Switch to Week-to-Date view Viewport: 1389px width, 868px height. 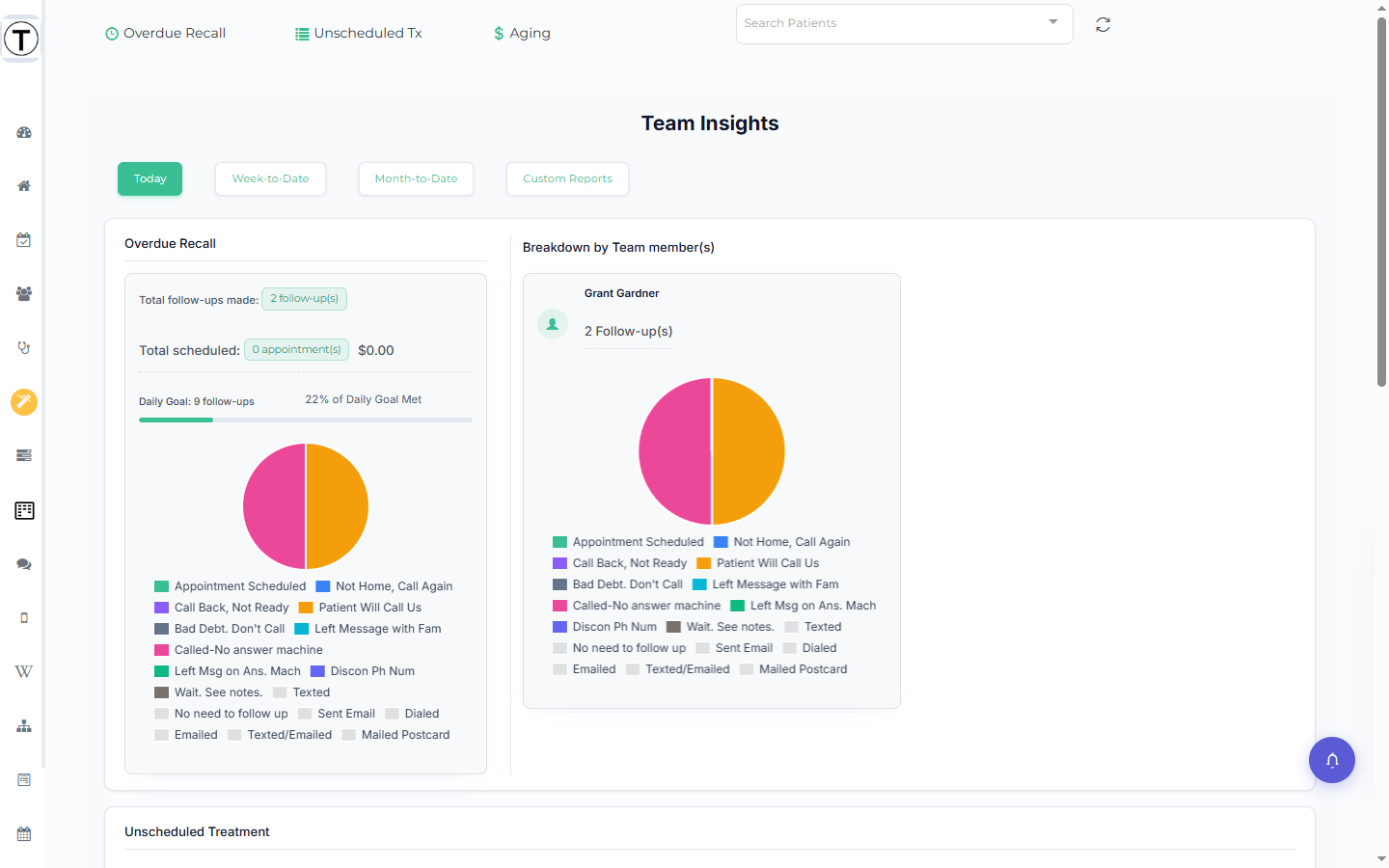click(270, 178)
